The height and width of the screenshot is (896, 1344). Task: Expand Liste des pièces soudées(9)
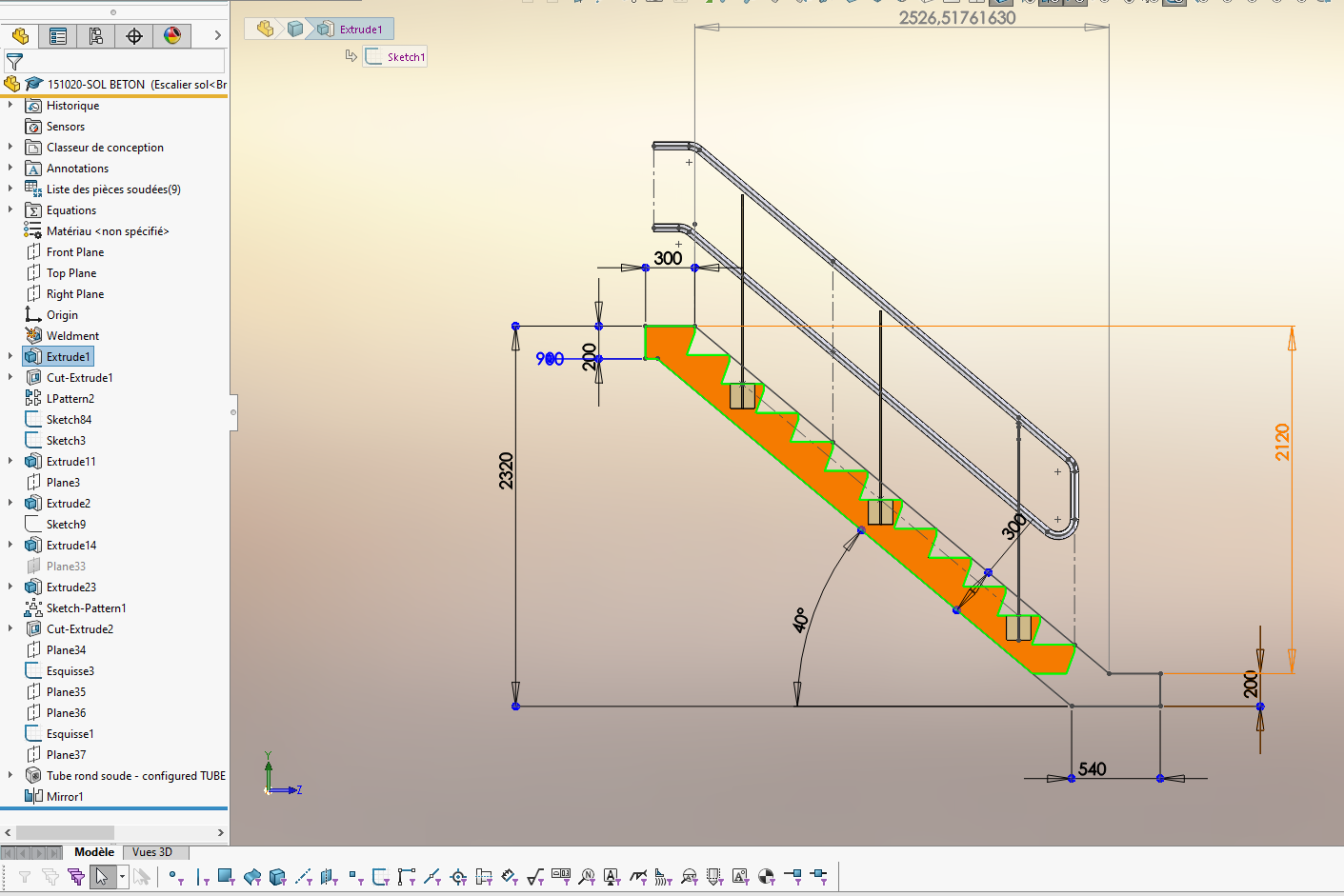(x=10, y=189)
